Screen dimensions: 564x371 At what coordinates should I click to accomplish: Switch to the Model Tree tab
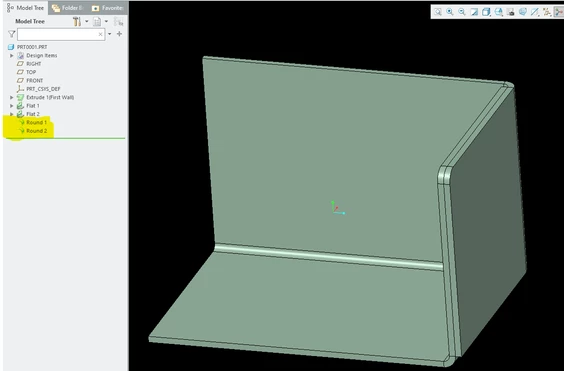coord(25,8)
